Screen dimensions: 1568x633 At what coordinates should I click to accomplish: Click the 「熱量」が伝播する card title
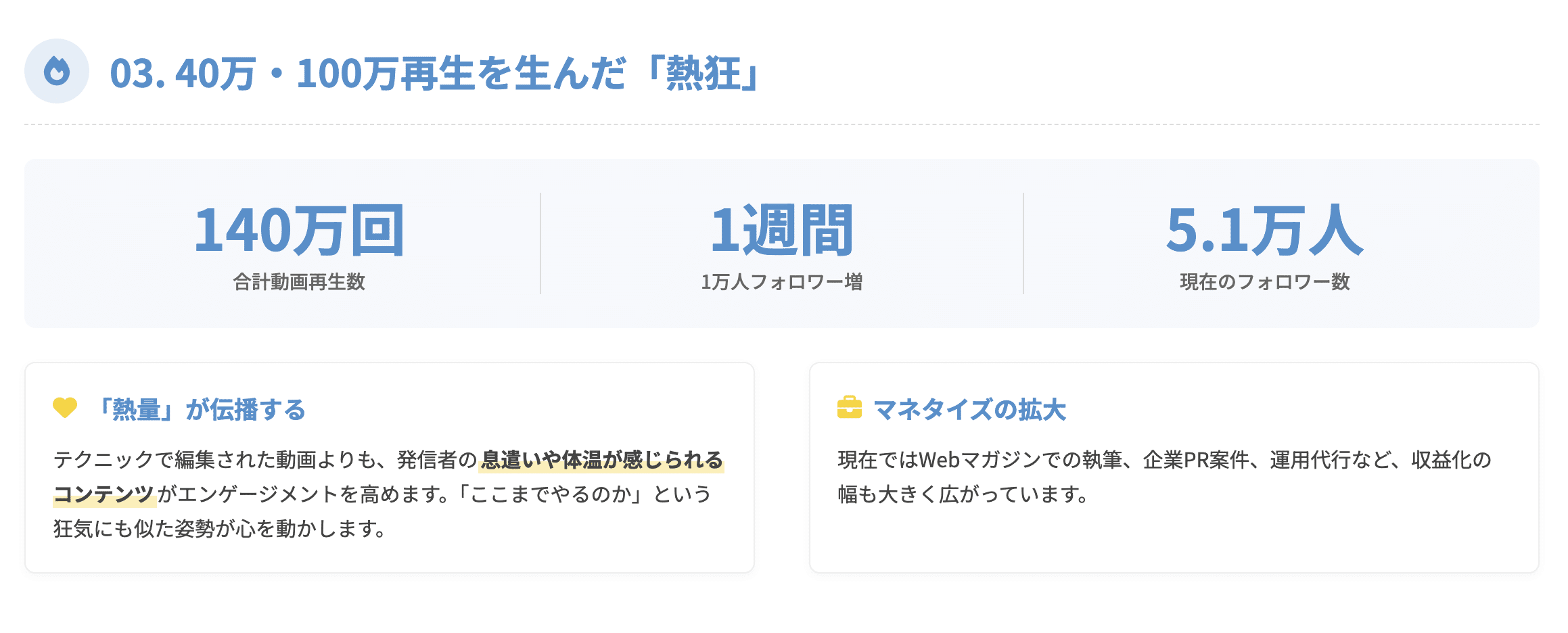pyautogui.click(x=200, y=410)
